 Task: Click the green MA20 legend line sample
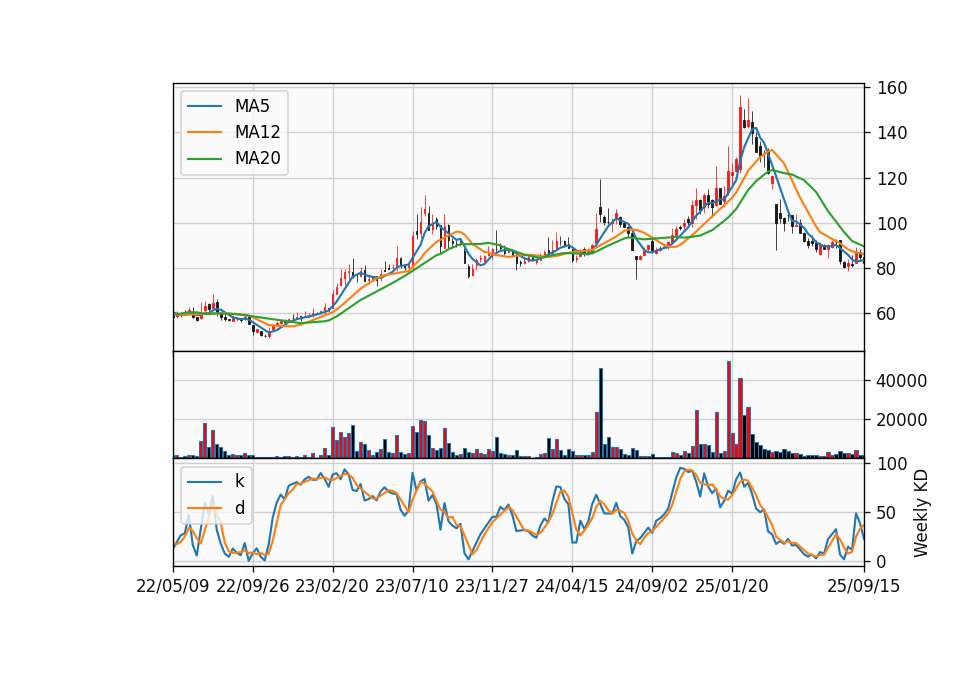[204, 158]
